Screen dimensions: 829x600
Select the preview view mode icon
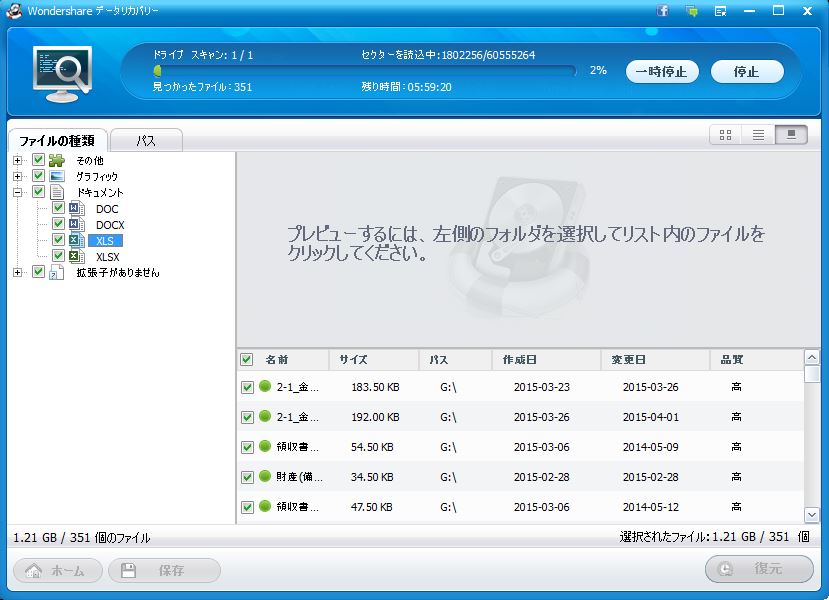click(x=791, y=135)
